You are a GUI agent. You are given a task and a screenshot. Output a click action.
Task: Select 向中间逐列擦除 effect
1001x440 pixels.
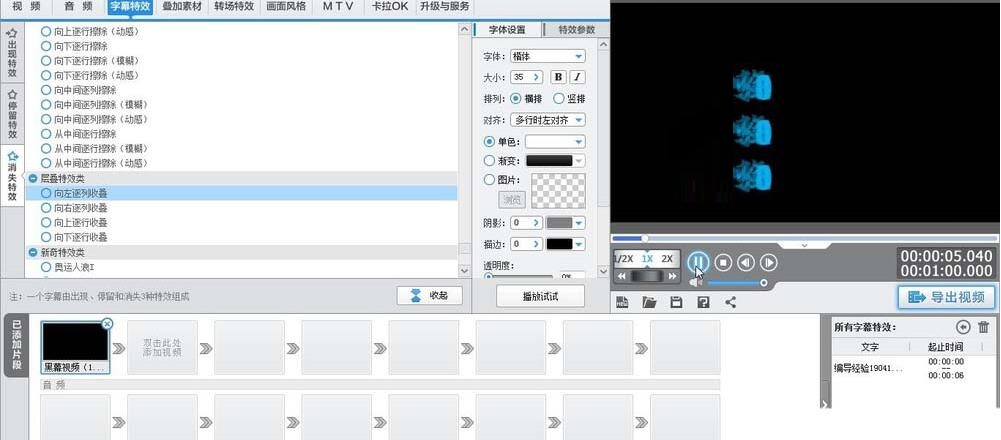(x=79, y=90)
